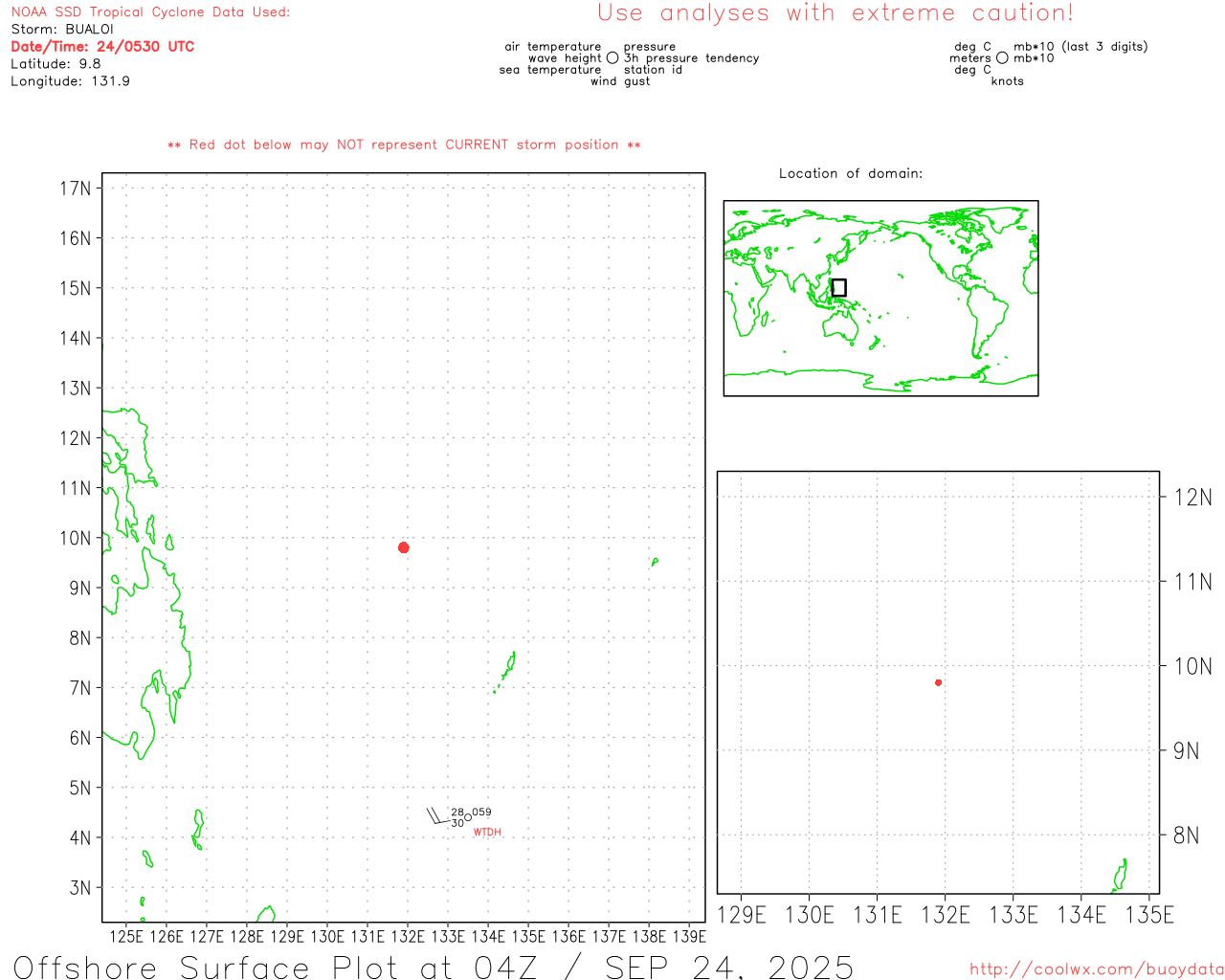Open the coolwx.com/buoydata link

pyautogui.click(x=1096, y=969)
